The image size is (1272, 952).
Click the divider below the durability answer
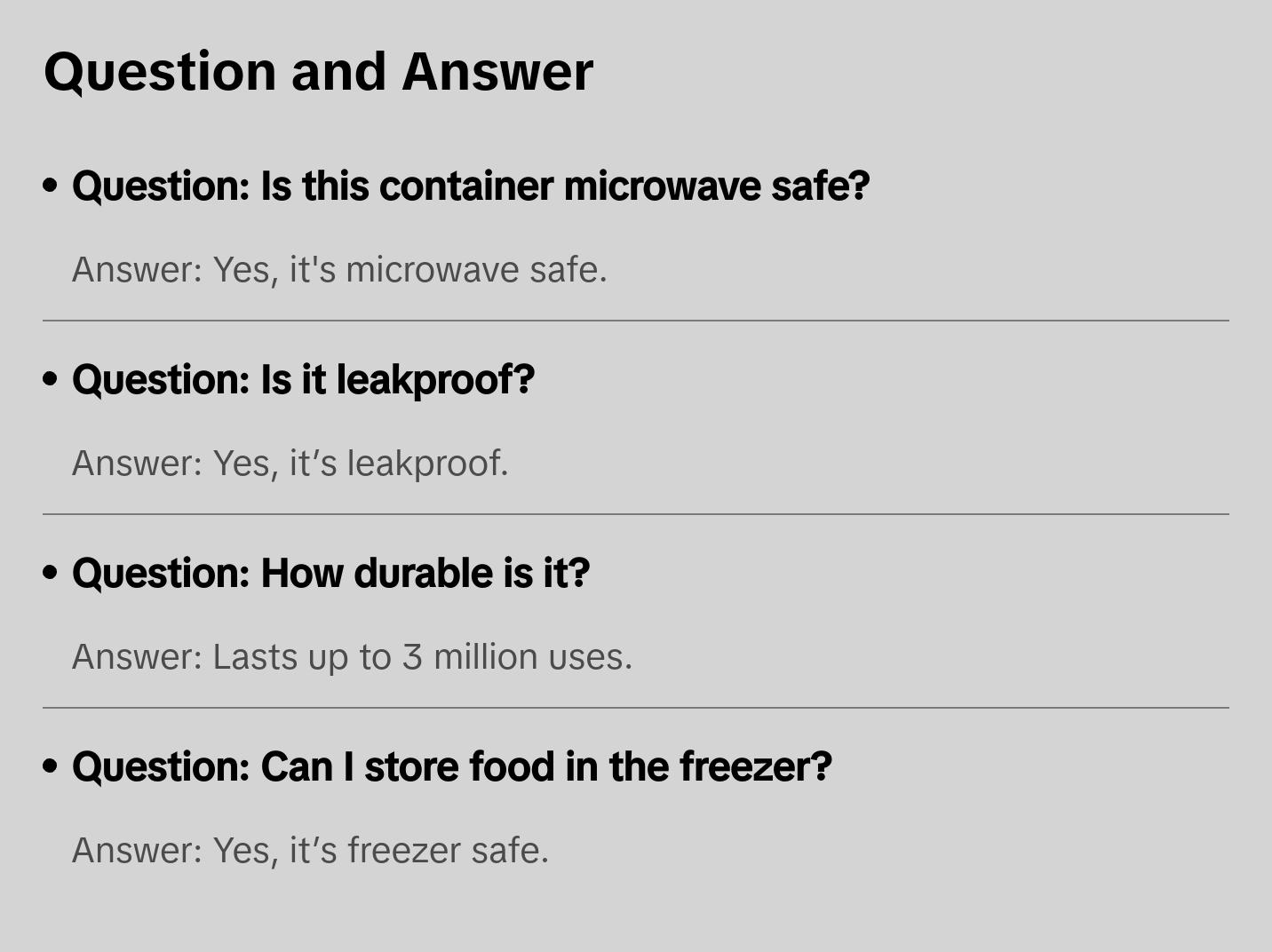coord(636,708)
